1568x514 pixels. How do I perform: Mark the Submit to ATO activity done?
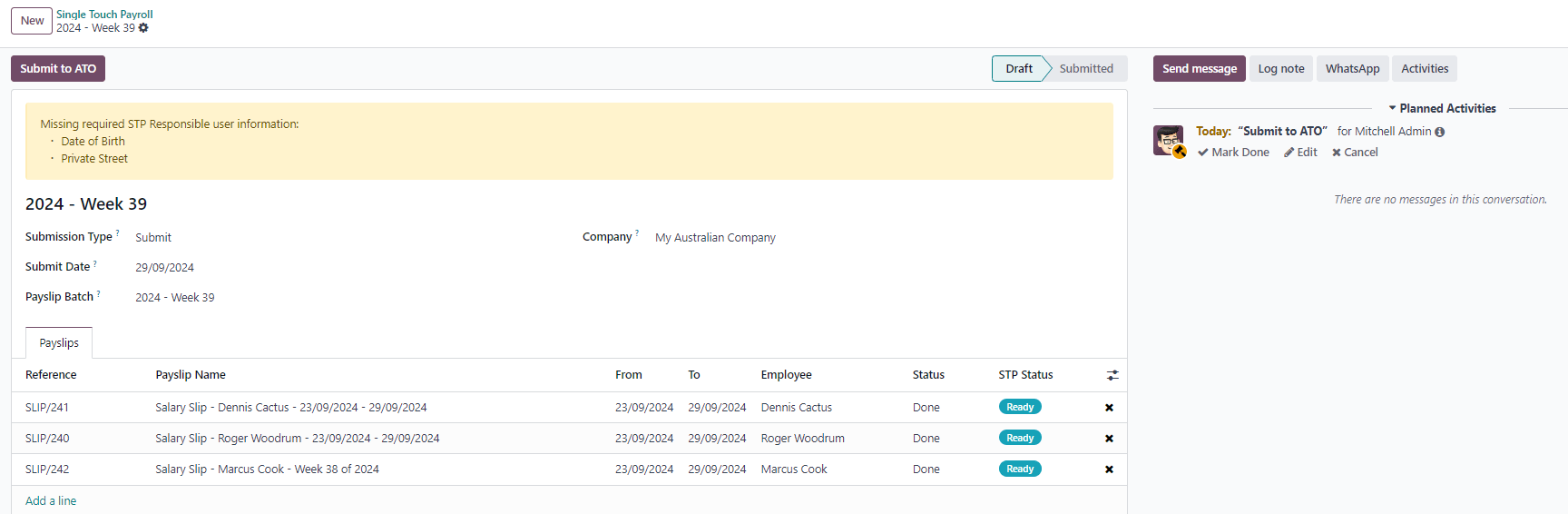coord(1233,153)
